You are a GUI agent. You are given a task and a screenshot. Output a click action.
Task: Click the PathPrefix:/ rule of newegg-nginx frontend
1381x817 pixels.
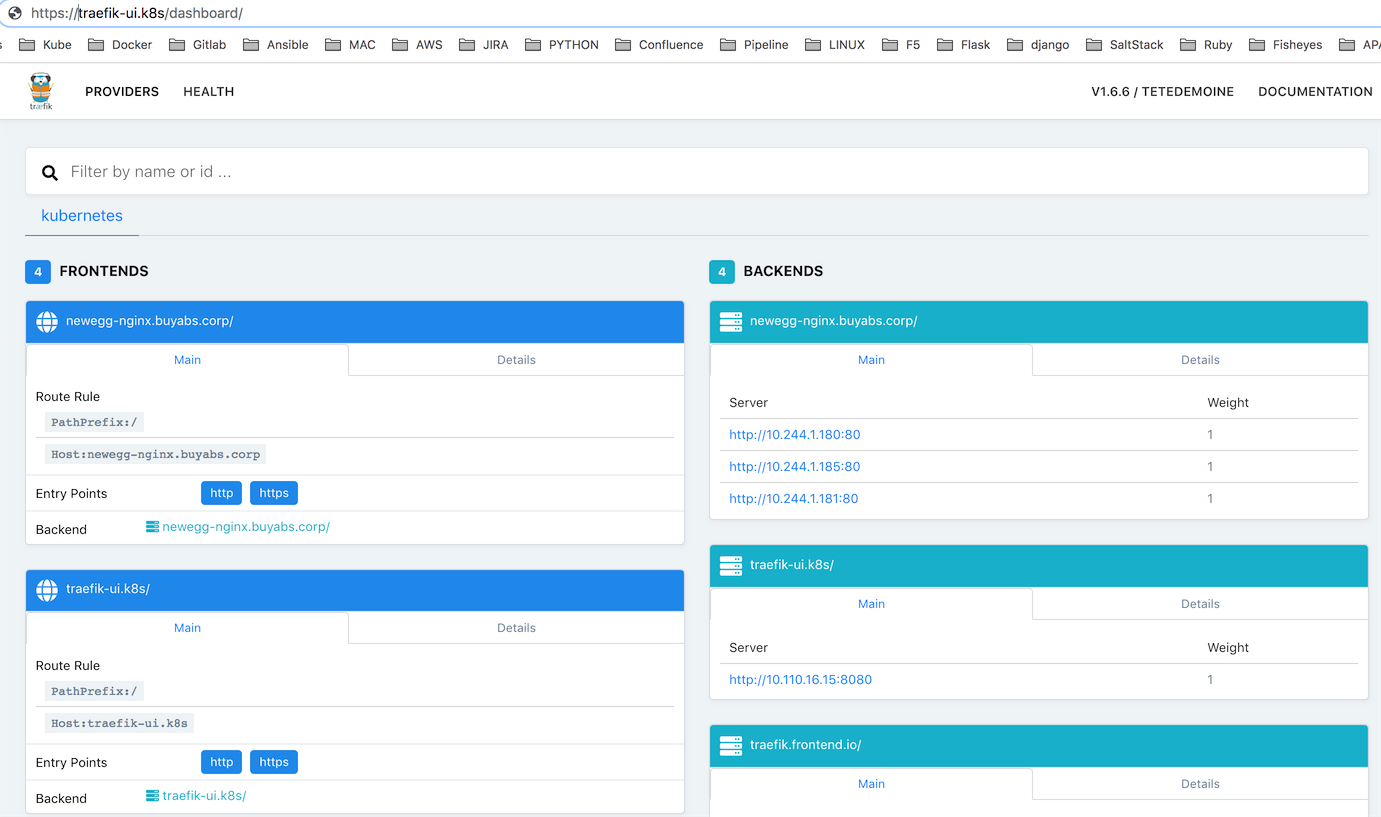tap(94, 423)
